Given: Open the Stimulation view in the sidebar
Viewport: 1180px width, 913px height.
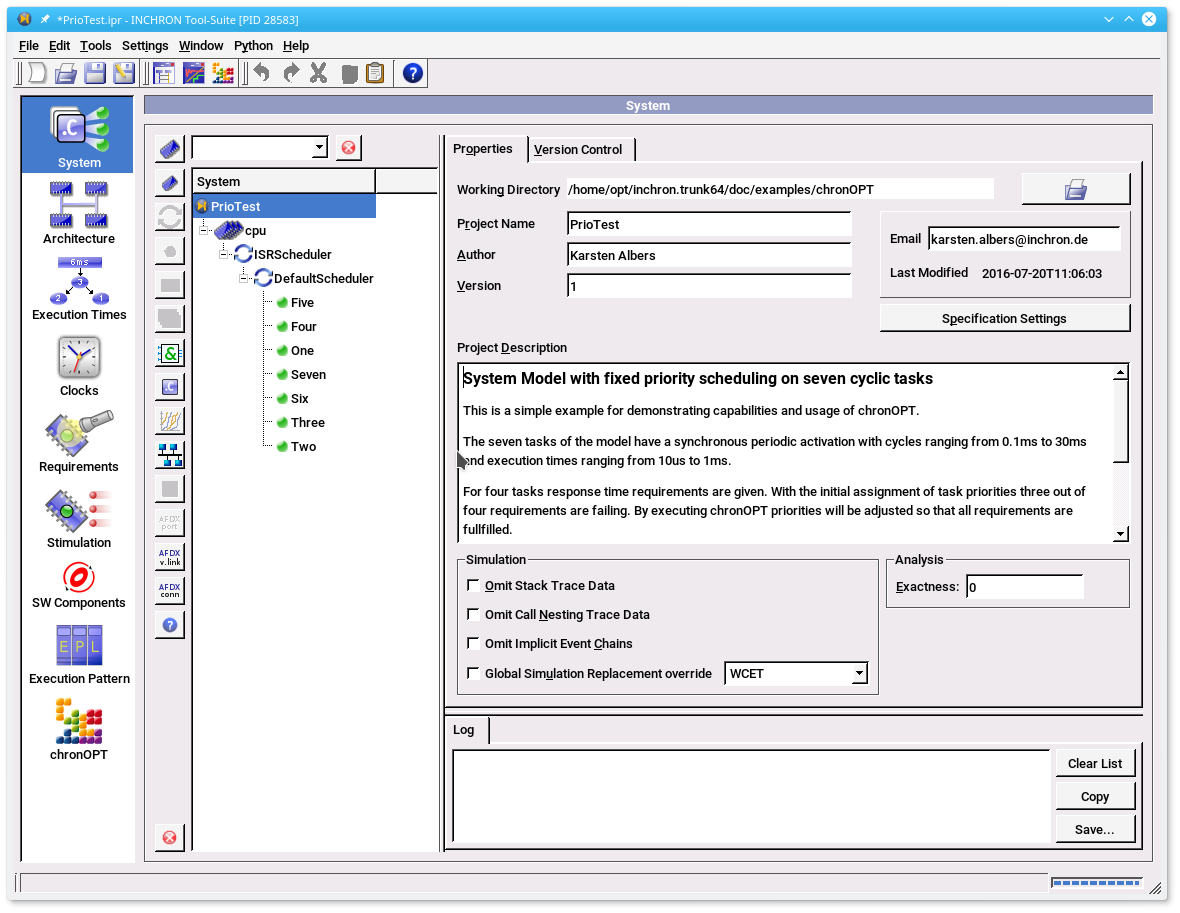Looking at the screenshot, I should coord(78,519).
